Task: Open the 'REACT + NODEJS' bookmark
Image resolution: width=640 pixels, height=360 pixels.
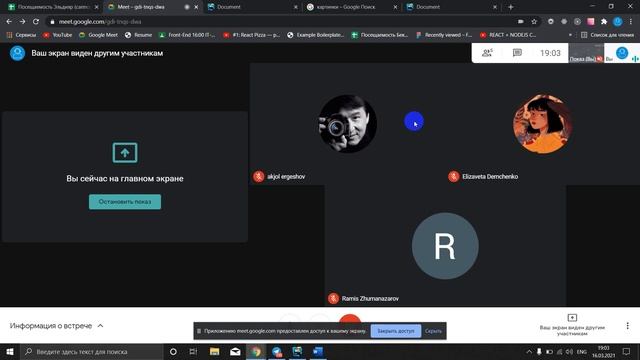Action: coord(508,35)
